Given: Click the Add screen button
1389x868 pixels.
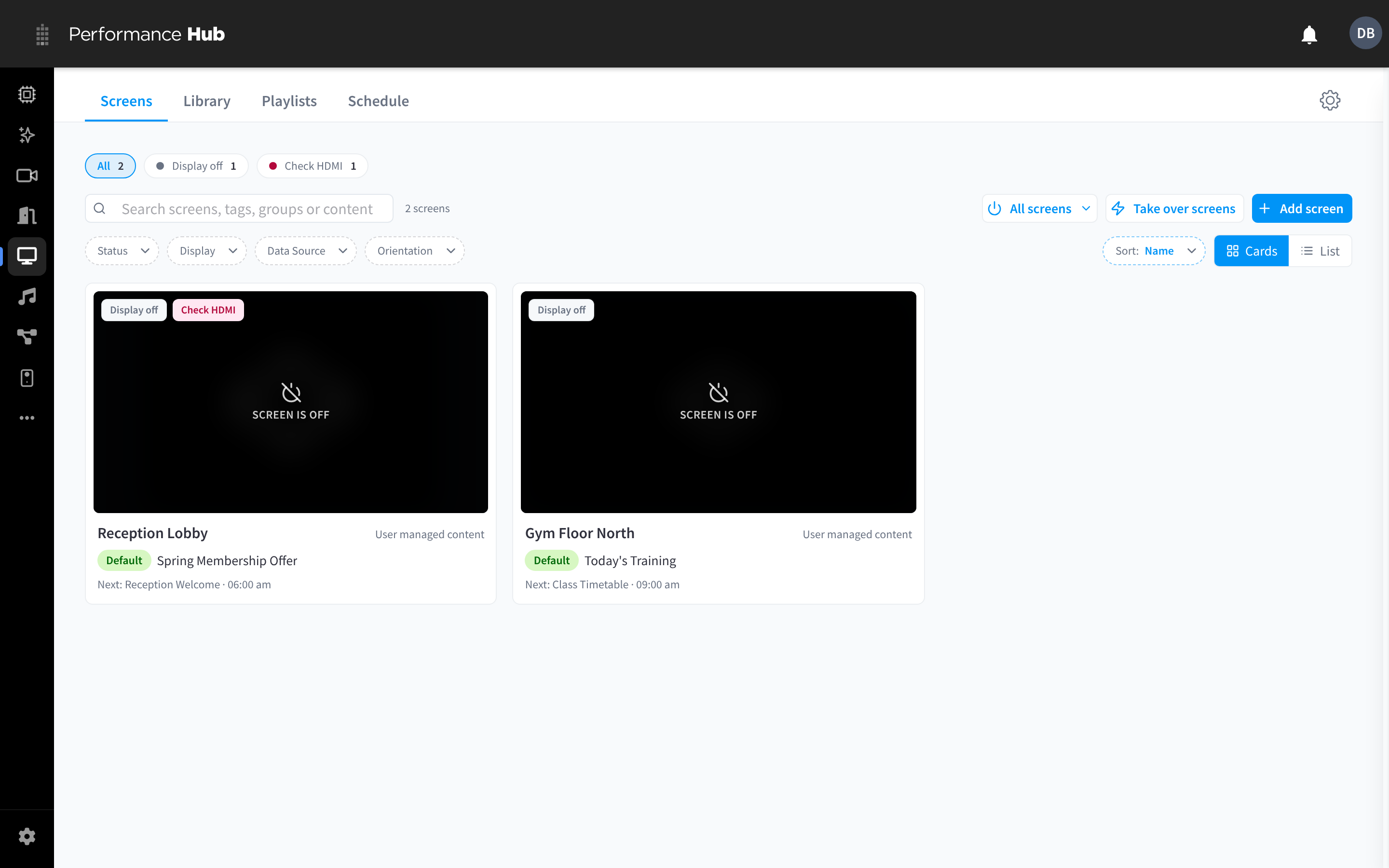Looking at the screenshot, I should click(1302, 208).
